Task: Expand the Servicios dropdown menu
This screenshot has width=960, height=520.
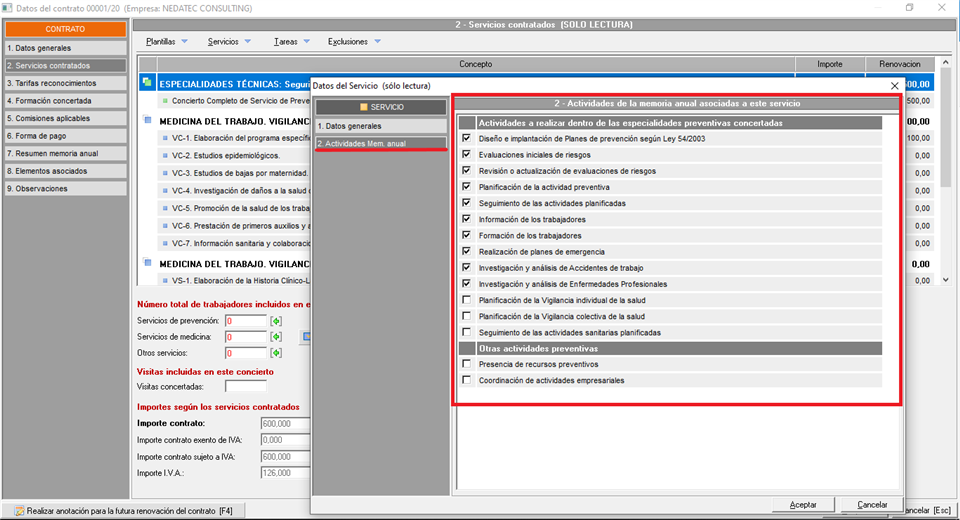Action: (230, 42)
